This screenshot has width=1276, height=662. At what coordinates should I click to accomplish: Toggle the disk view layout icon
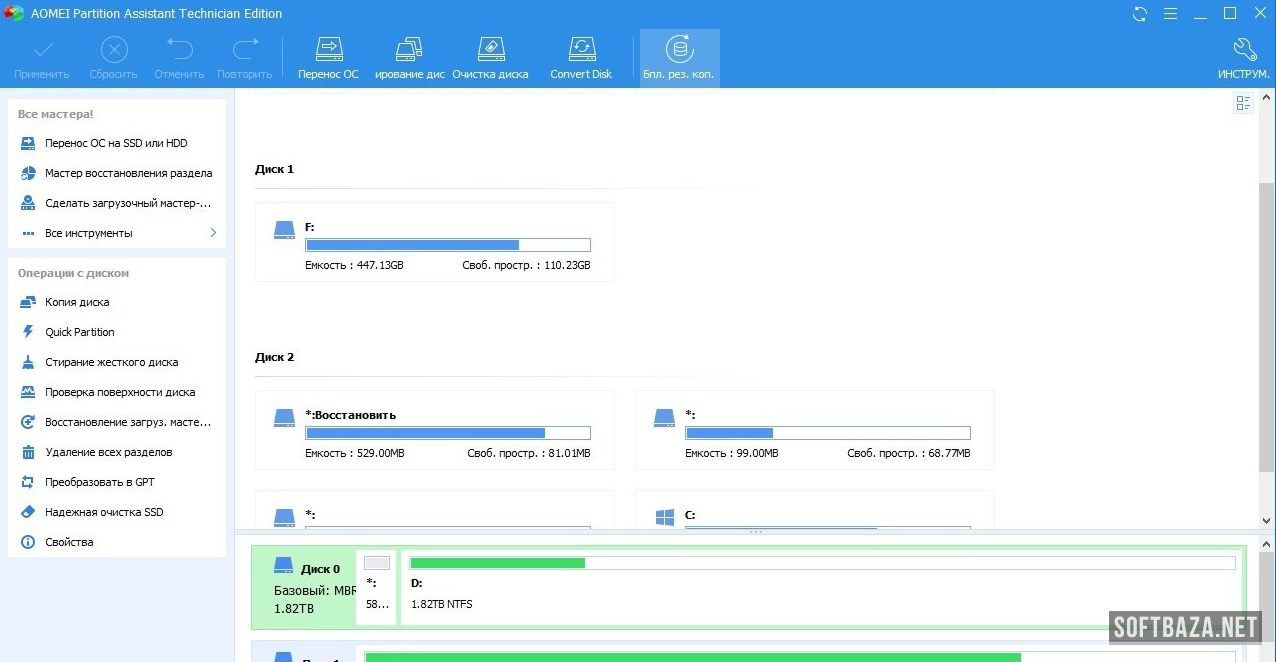pyautogui.click(x=1243, y=103)
